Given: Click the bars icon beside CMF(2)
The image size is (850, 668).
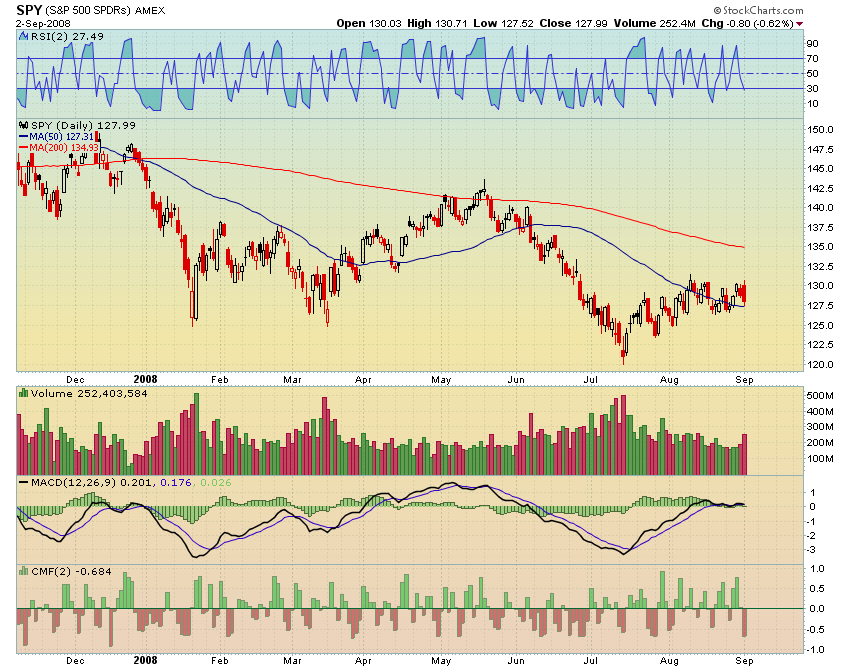Looking at the screenshot, I should pos(23,570).
